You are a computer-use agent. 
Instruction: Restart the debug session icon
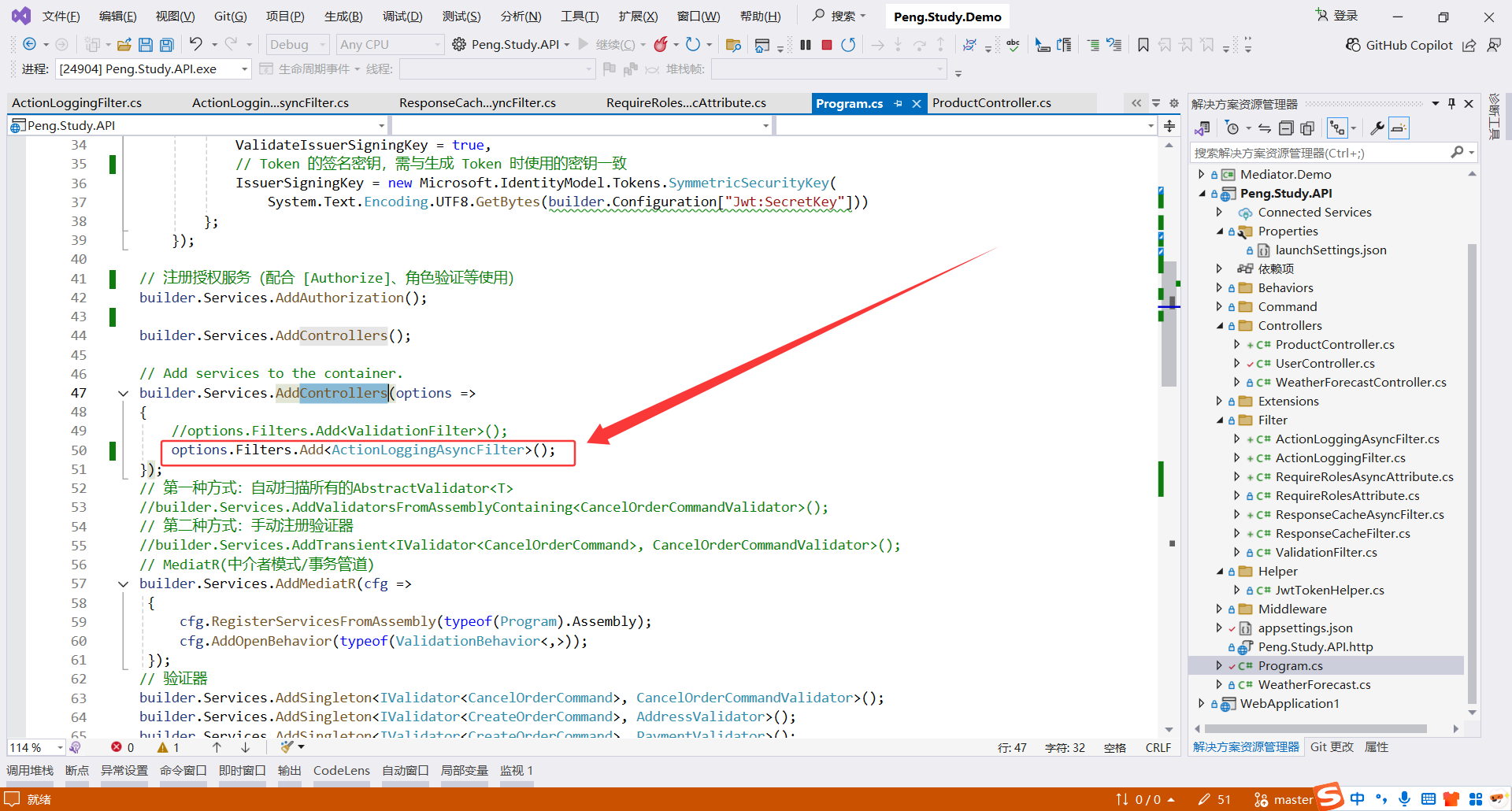coord(848,45)
